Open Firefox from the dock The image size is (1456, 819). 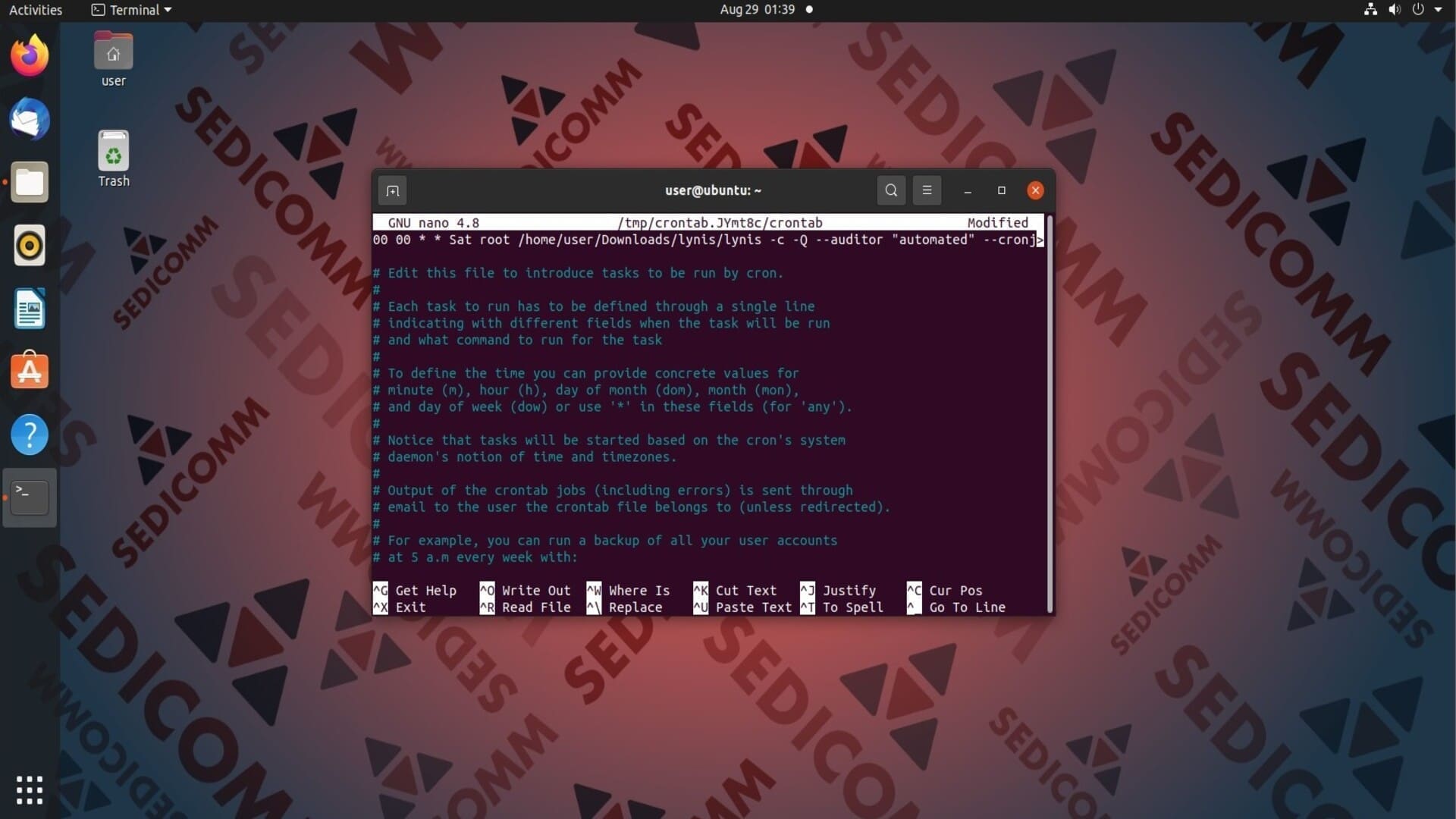pyautogui.click(x=30, y=55)
